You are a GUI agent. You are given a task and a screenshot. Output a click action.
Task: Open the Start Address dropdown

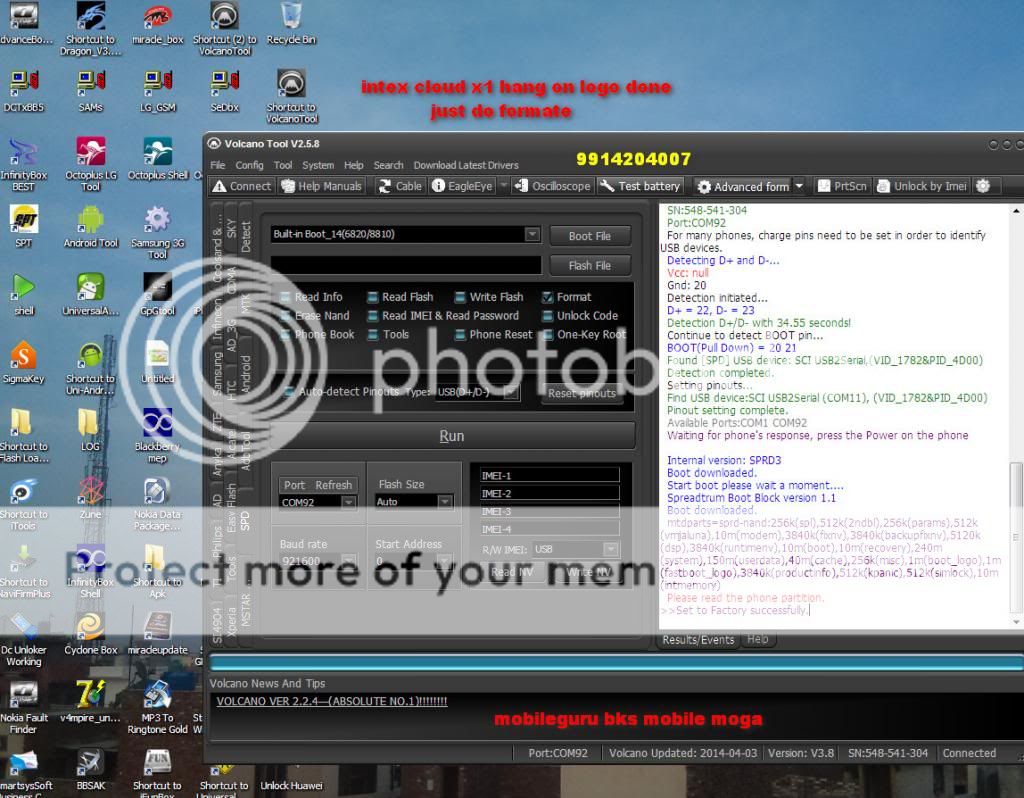click(445, 561)
